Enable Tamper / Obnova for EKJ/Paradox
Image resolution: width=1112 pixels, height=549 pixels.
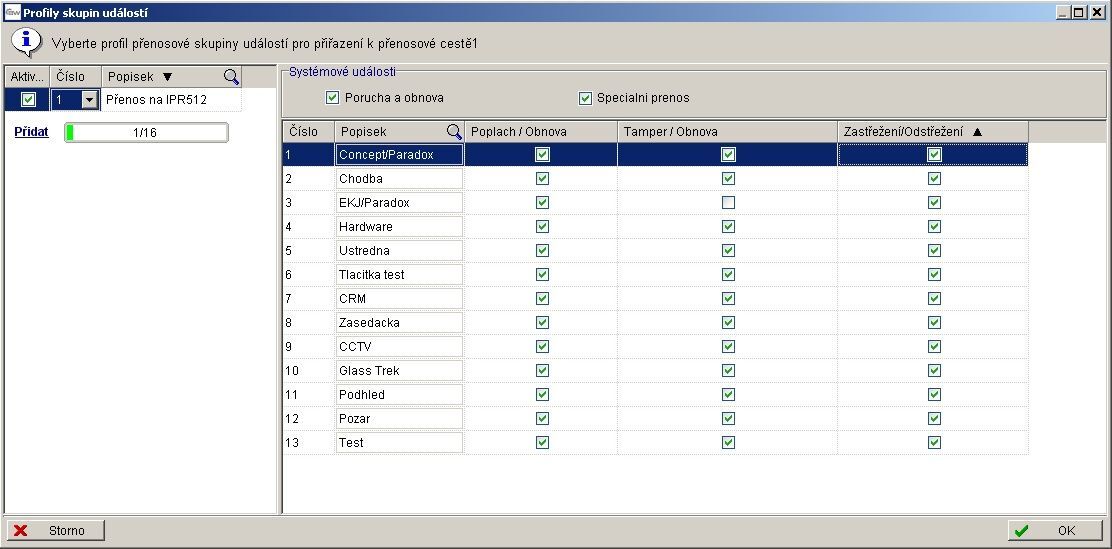[728, 203]
